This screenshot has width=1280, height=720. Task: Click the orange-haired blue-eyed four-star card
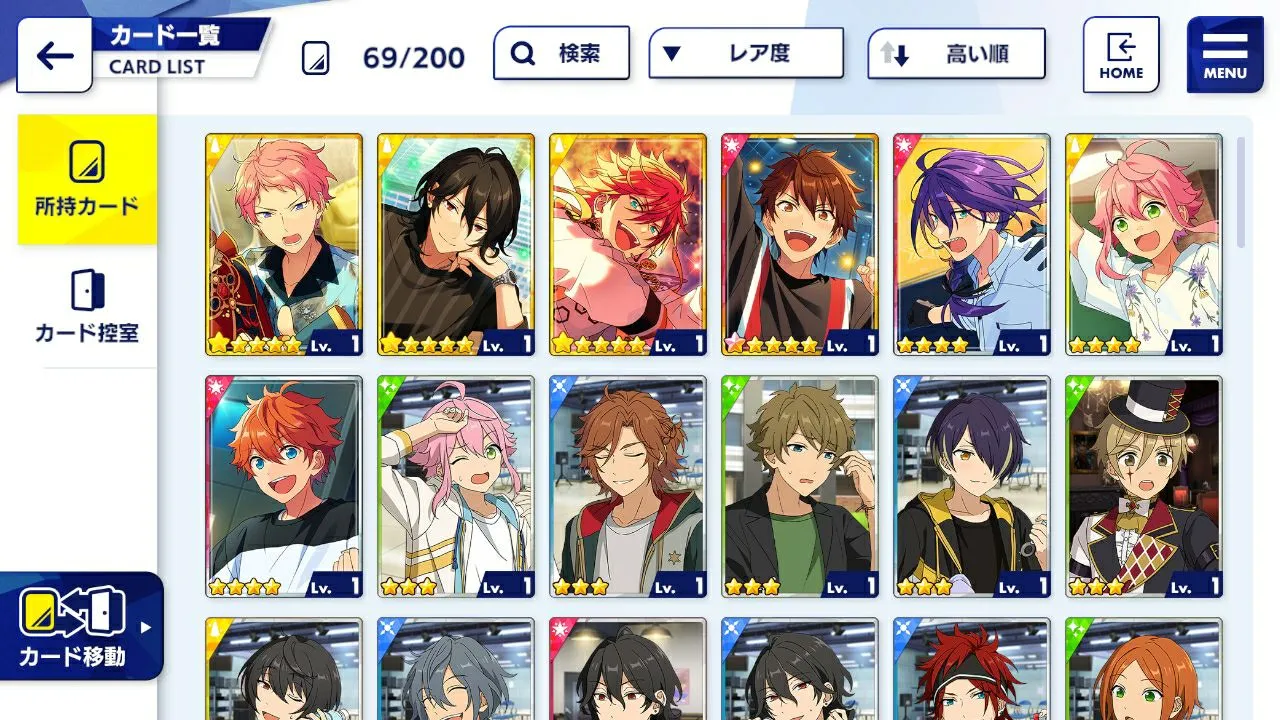point(284,487)
